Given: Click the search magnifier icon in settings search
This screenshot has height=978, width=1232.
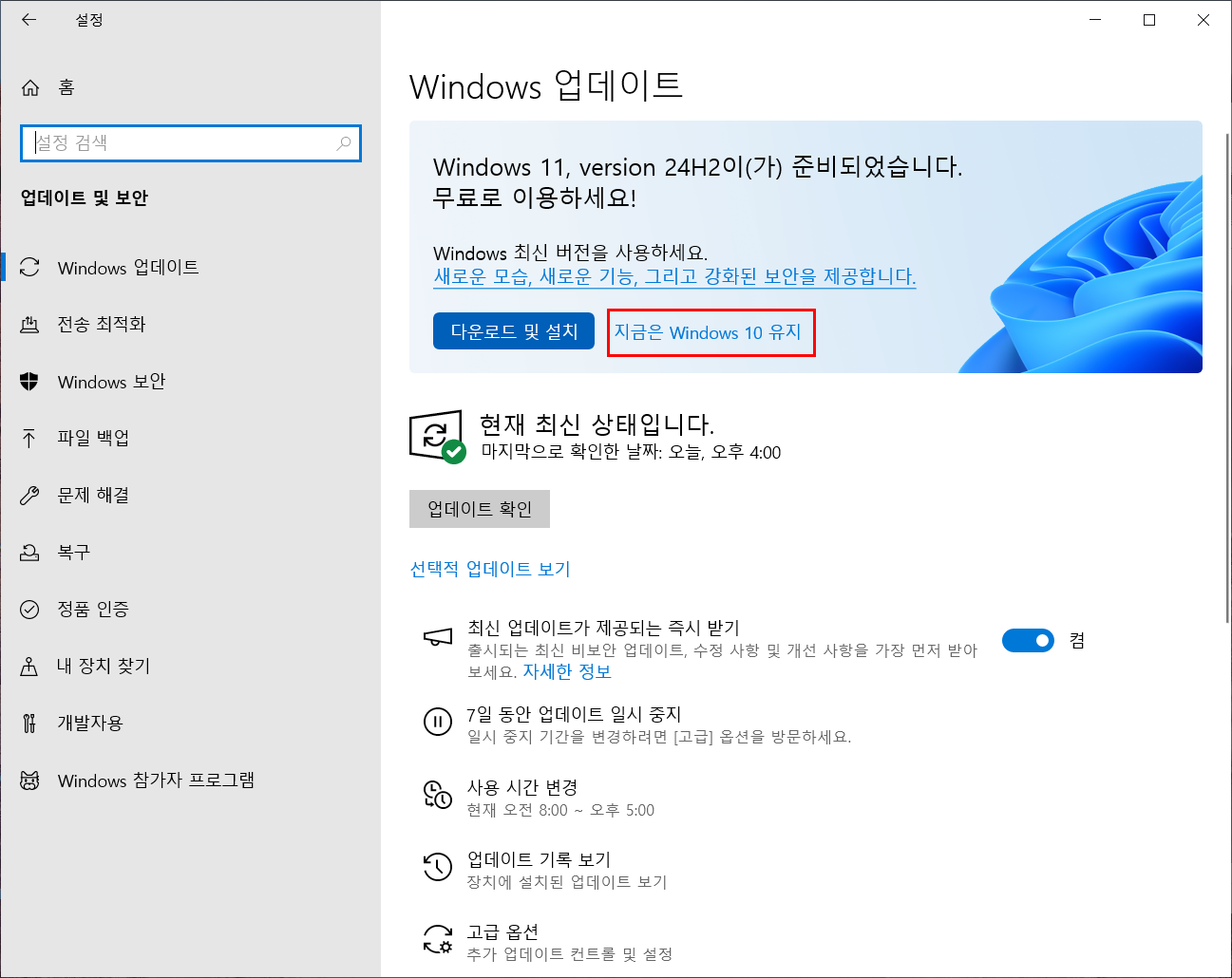Looking at the screenshot, I should point(344,143).
